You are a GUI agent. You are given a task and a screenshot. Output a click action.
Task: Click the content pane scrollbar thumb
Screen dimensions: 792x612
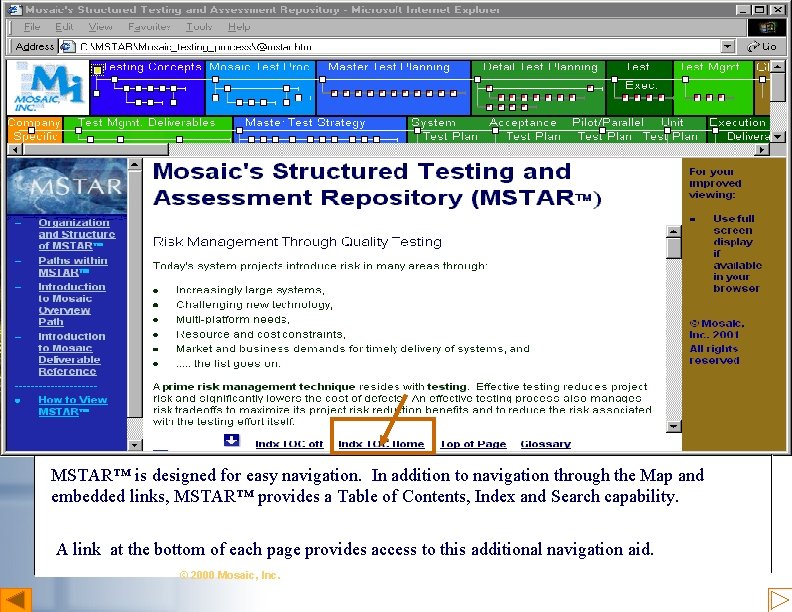click(x=674, y=248)
